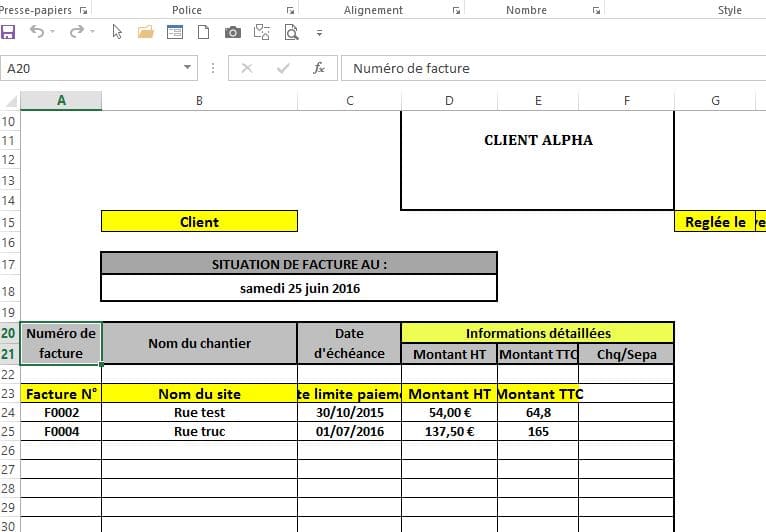Viewport: 766px width, 532px height.
Task: Click the camera snapshot icon
Action: coord(233,32)
